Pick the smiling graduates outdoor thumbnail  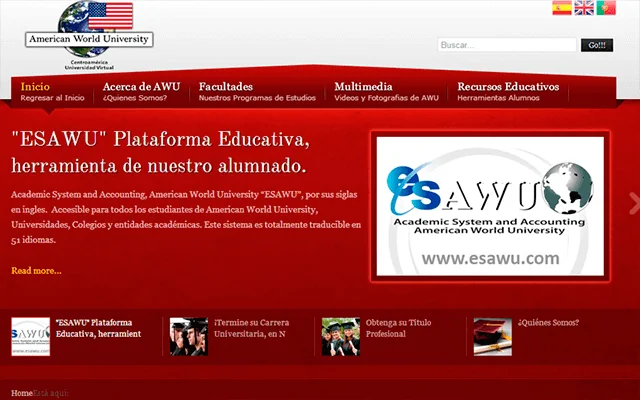pyautogui.click(x=341, y=337)
